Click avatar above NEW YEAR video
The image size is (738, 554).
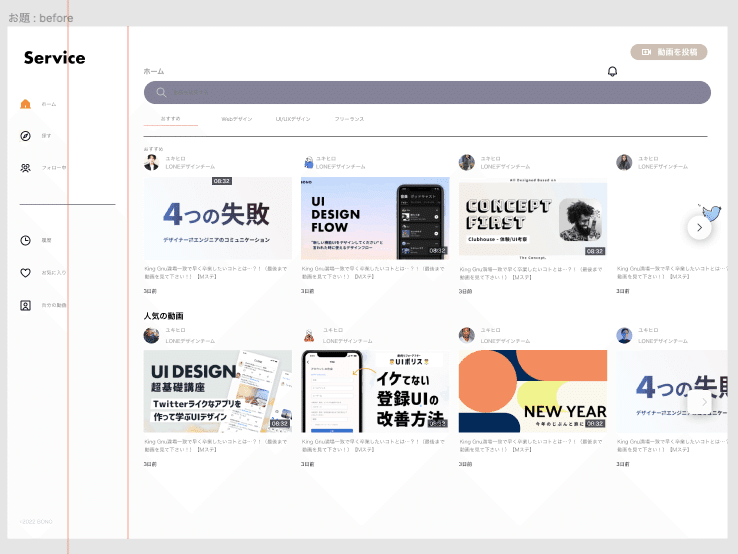tap(466, 336)
